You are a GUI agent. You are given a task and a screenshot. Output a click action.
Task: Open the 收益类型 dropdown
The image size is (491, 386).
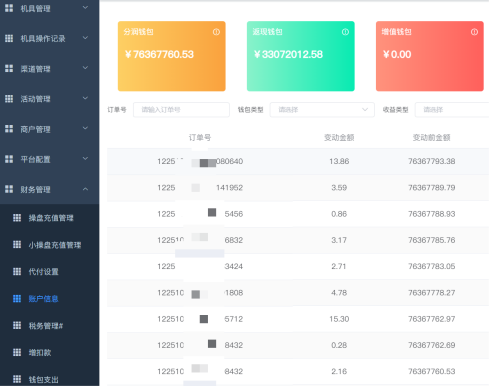point(452,110)
